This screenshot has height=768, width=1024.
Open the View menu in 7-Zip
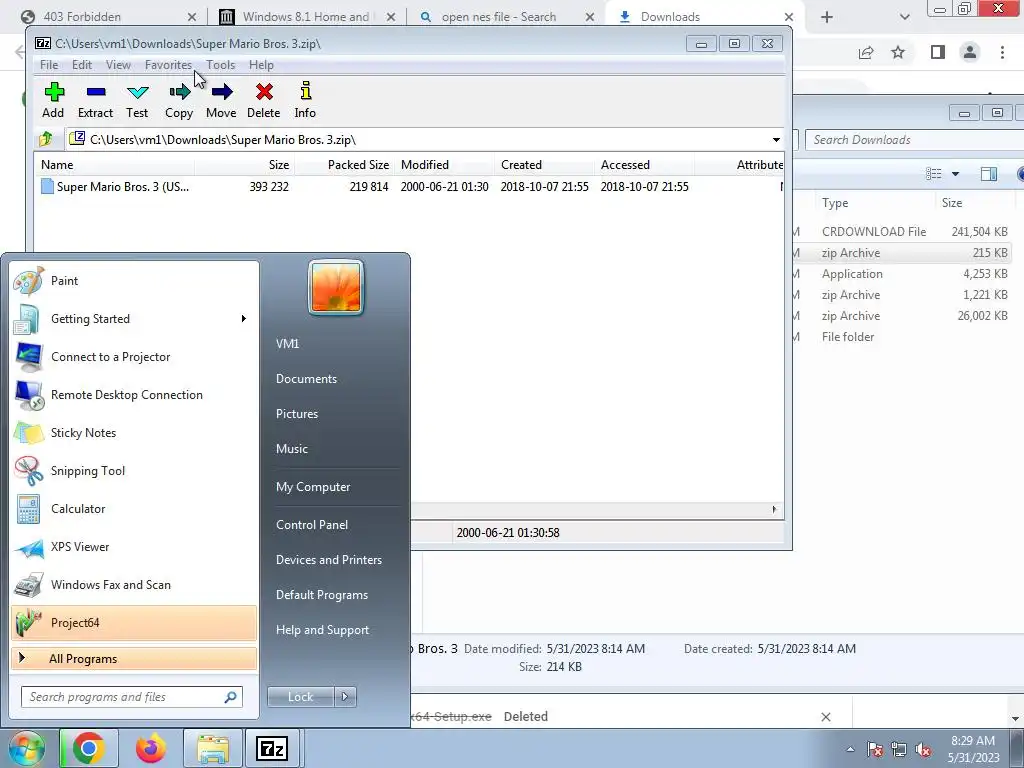tap(118, 65)
